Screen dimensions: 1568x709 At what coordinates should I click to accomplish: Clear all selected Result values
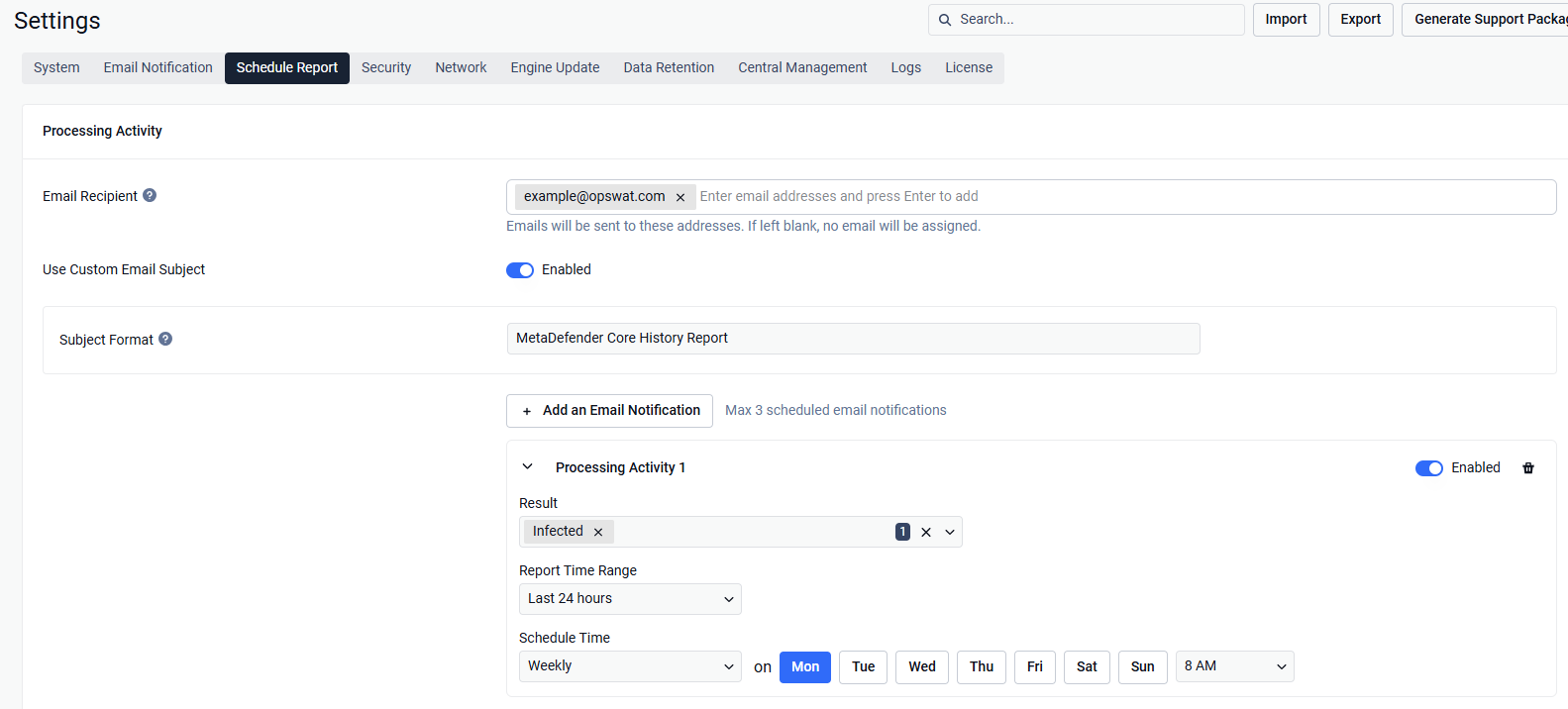pyautogui.click(x=926, y=532)
